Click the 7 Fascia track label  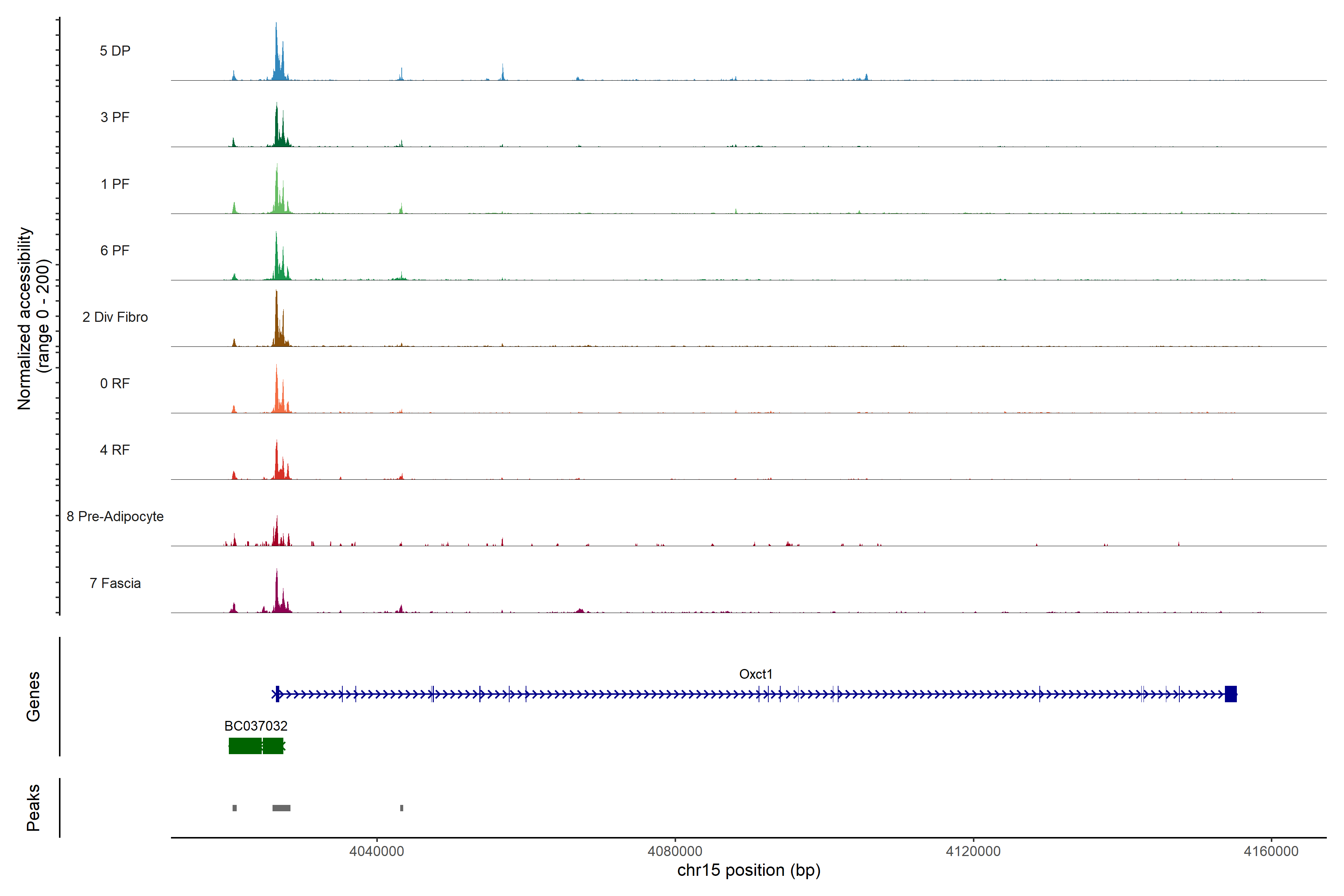click(115, 584)
